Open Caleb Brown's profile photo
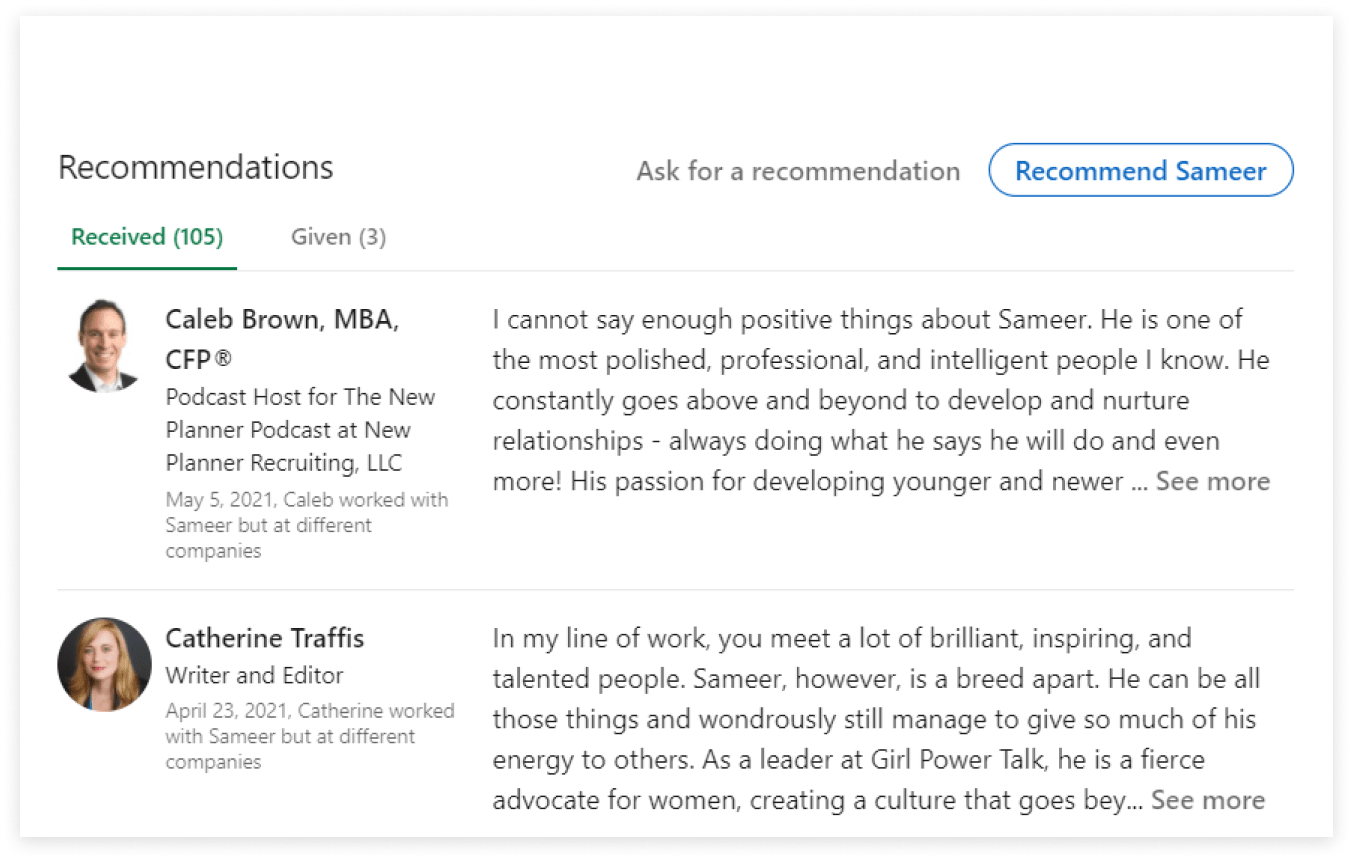This screenshot has height=861, width=1353. pyautogui.click(x=104, y=345)
